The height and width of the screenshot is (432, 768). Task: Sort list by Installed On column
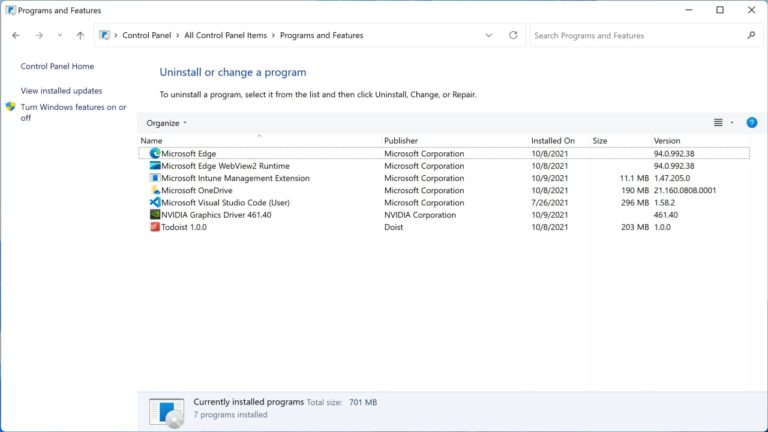[552, 141]
